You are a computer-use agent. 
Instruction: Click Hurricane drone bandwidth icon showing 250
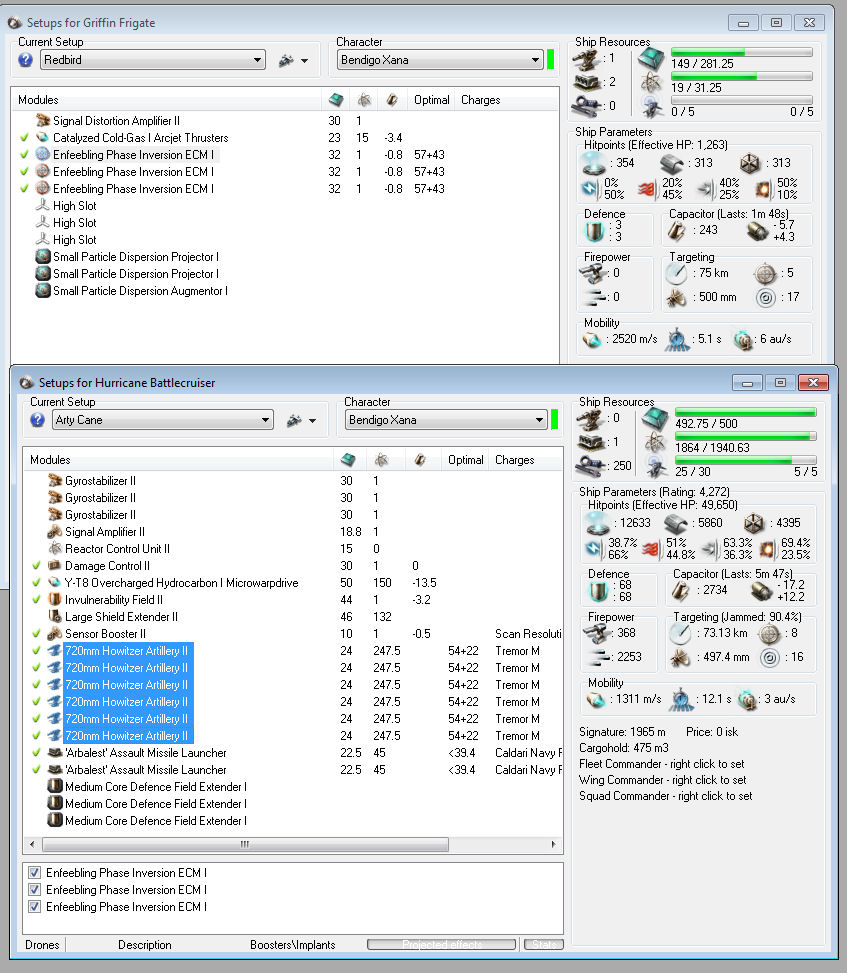(x=589, y=465)
